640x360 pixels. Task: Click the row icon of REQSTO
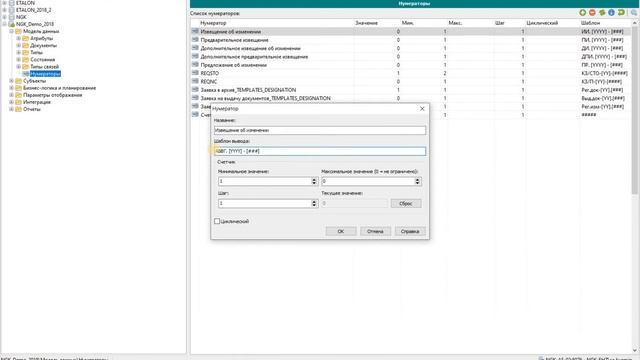coord(195,73)
